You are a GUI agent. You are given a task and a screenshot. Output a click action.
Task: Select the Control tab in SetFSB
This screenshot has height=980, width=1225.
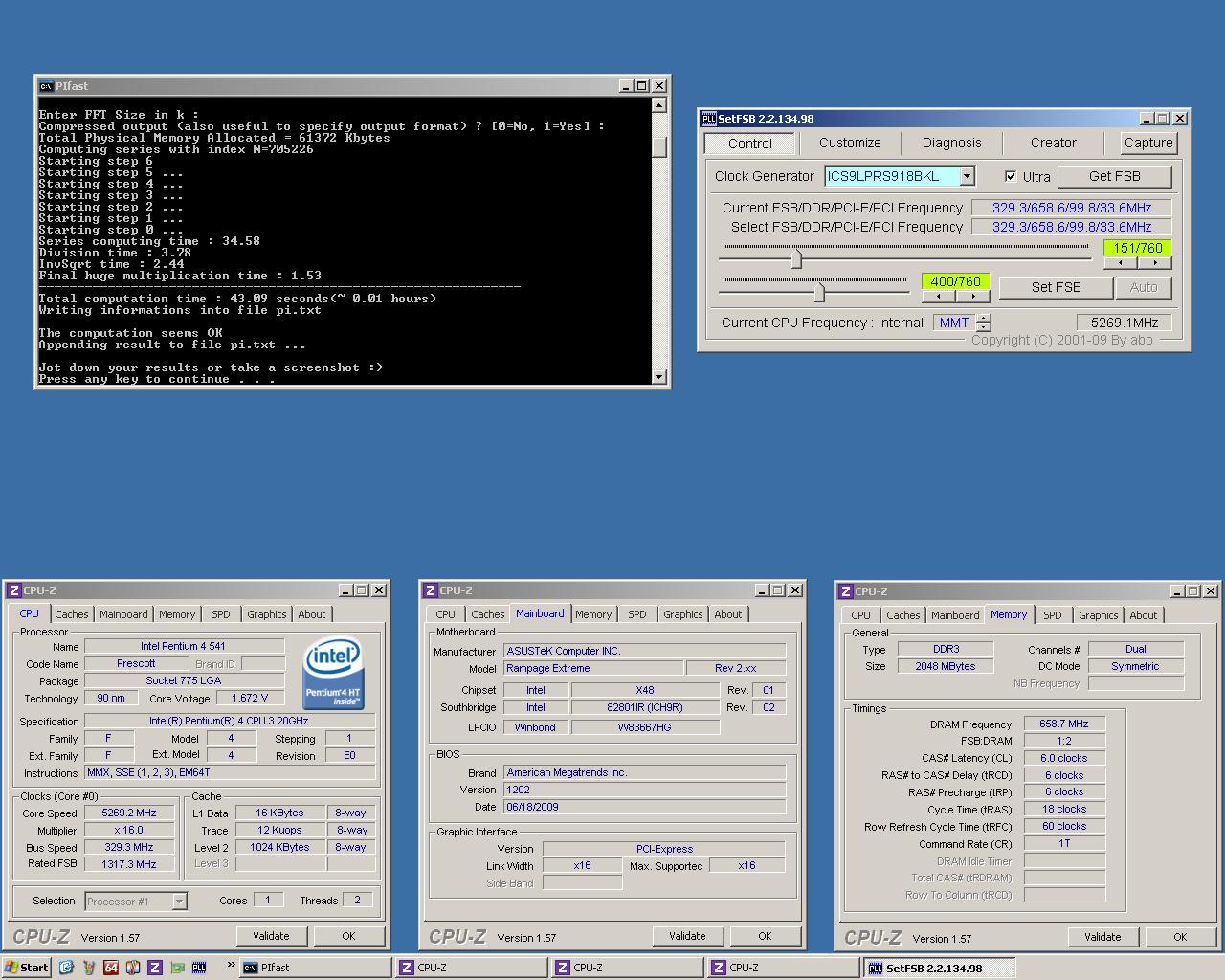[749, 144]
